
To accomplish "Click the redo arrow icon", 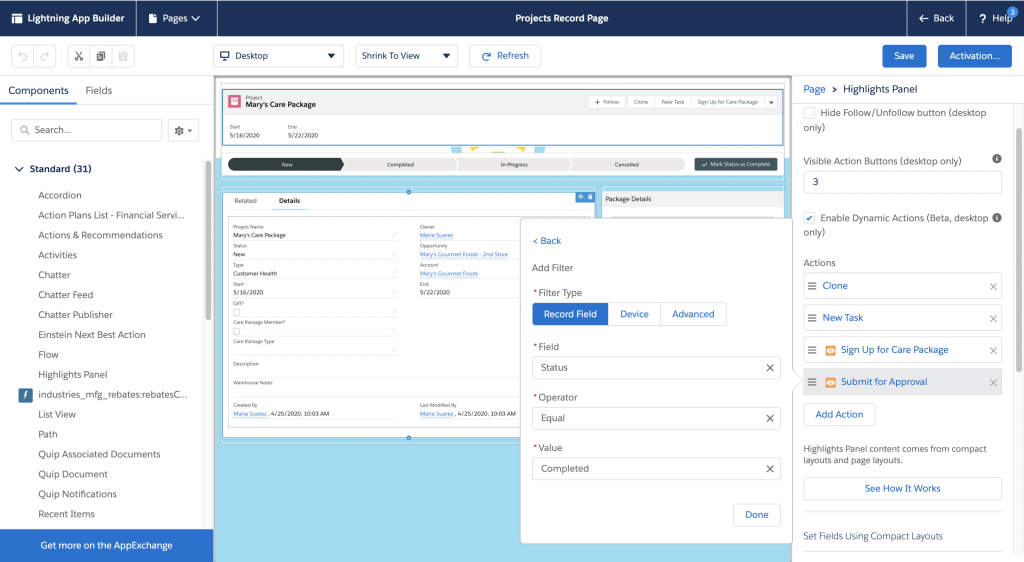I will tap(44, 56).
